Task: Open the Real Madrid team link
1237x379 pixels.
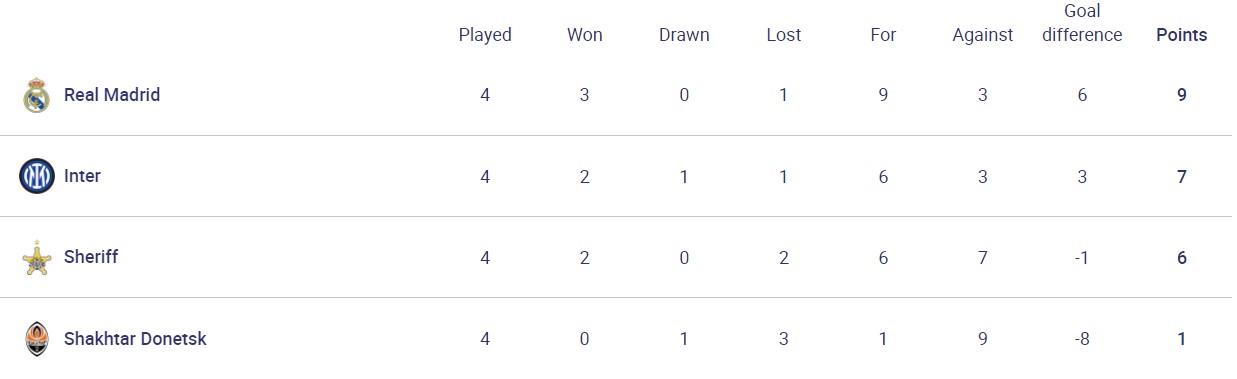Action: click(x=112, y=95)
